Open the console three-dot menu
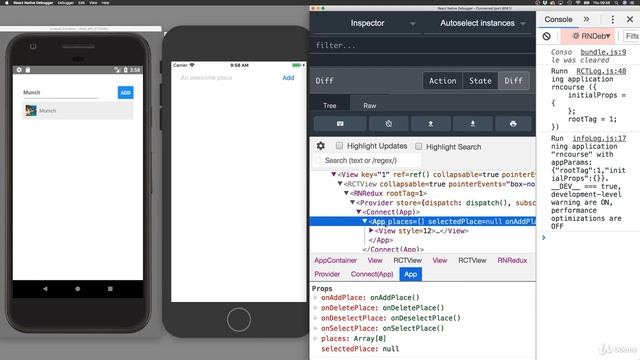This screenshot has height=360, width=640. coord(612,19)
